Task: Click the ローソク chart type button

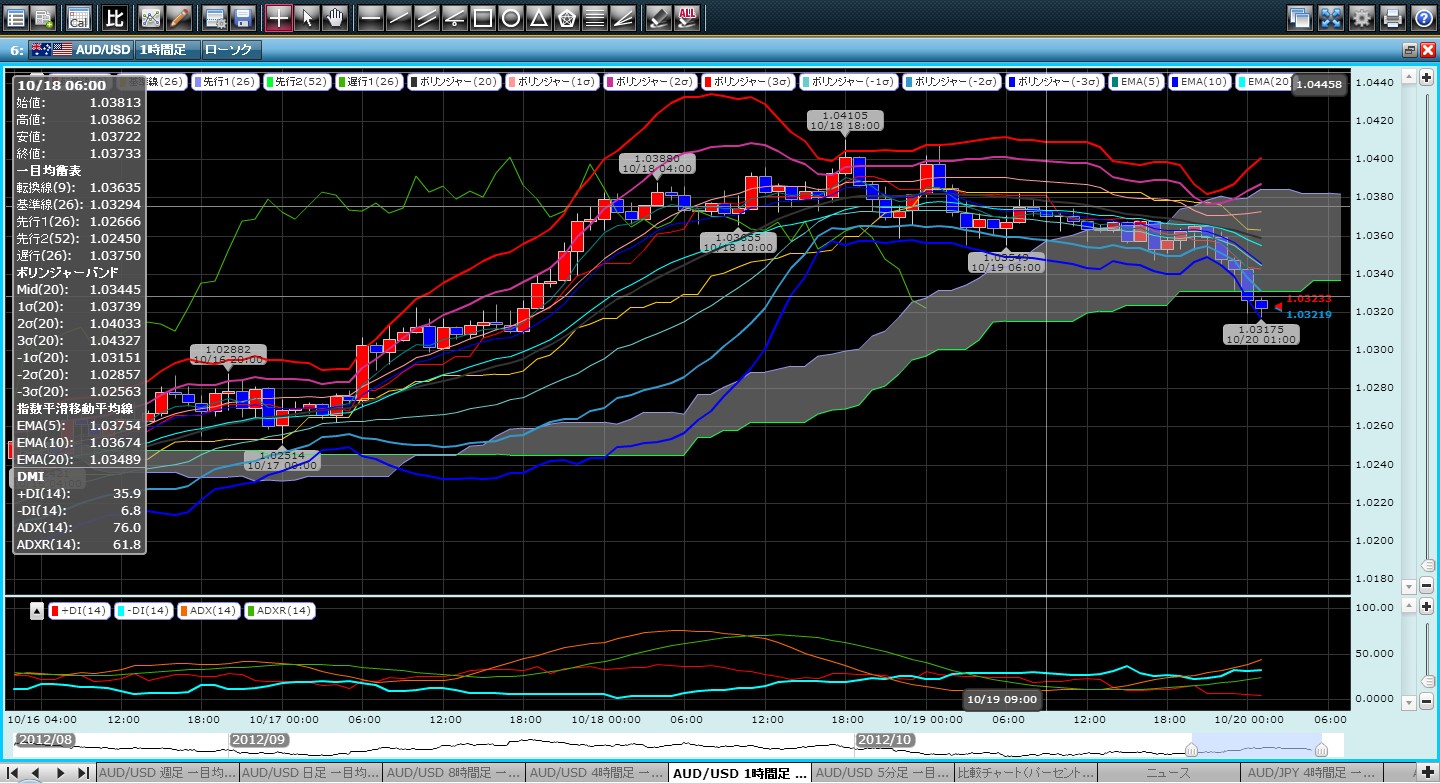Action: [x=230, y=49]
